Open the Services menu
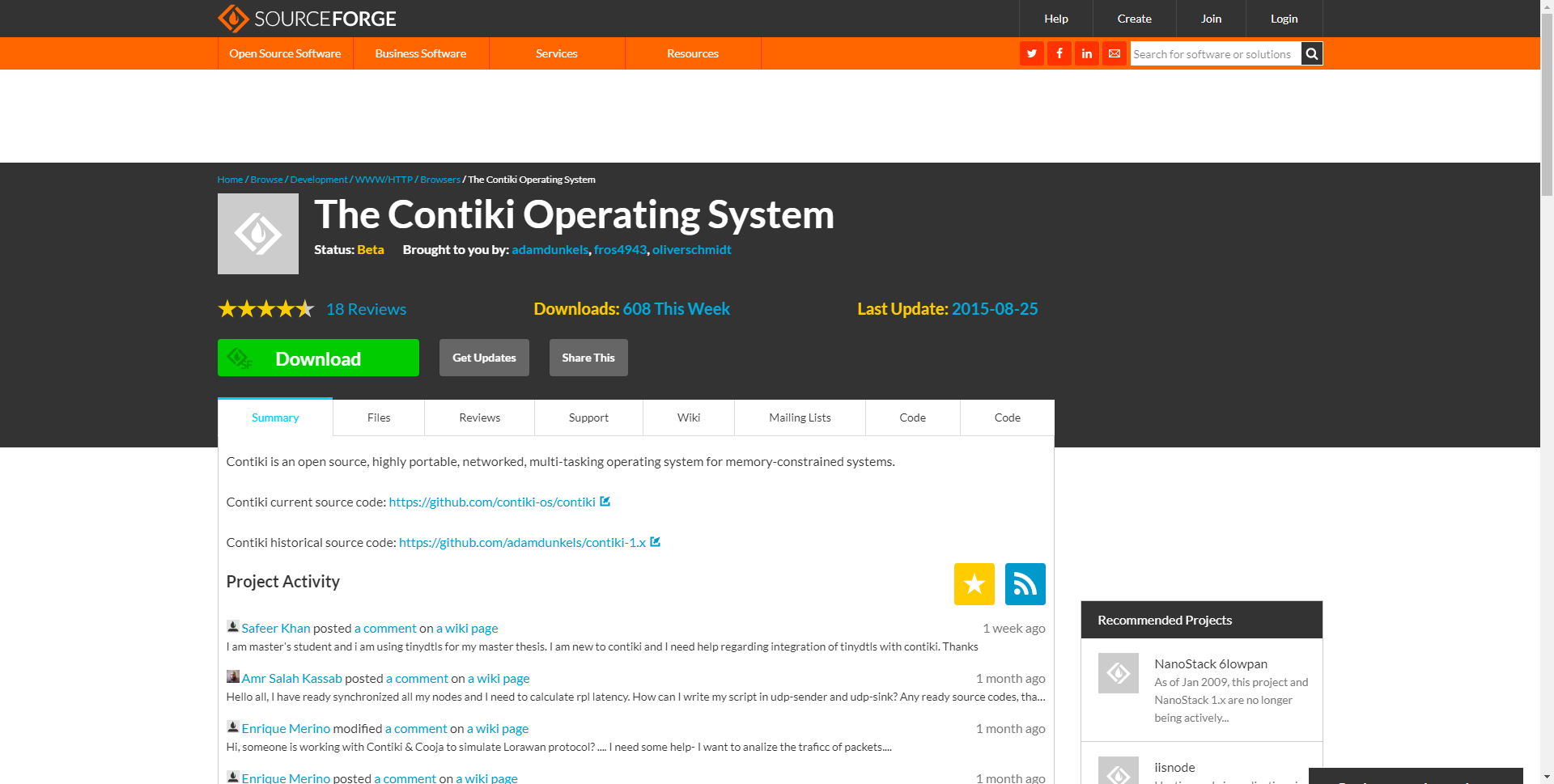This screenshot has height=784, width=1554. pyautogui.click(x=556, y=53)
